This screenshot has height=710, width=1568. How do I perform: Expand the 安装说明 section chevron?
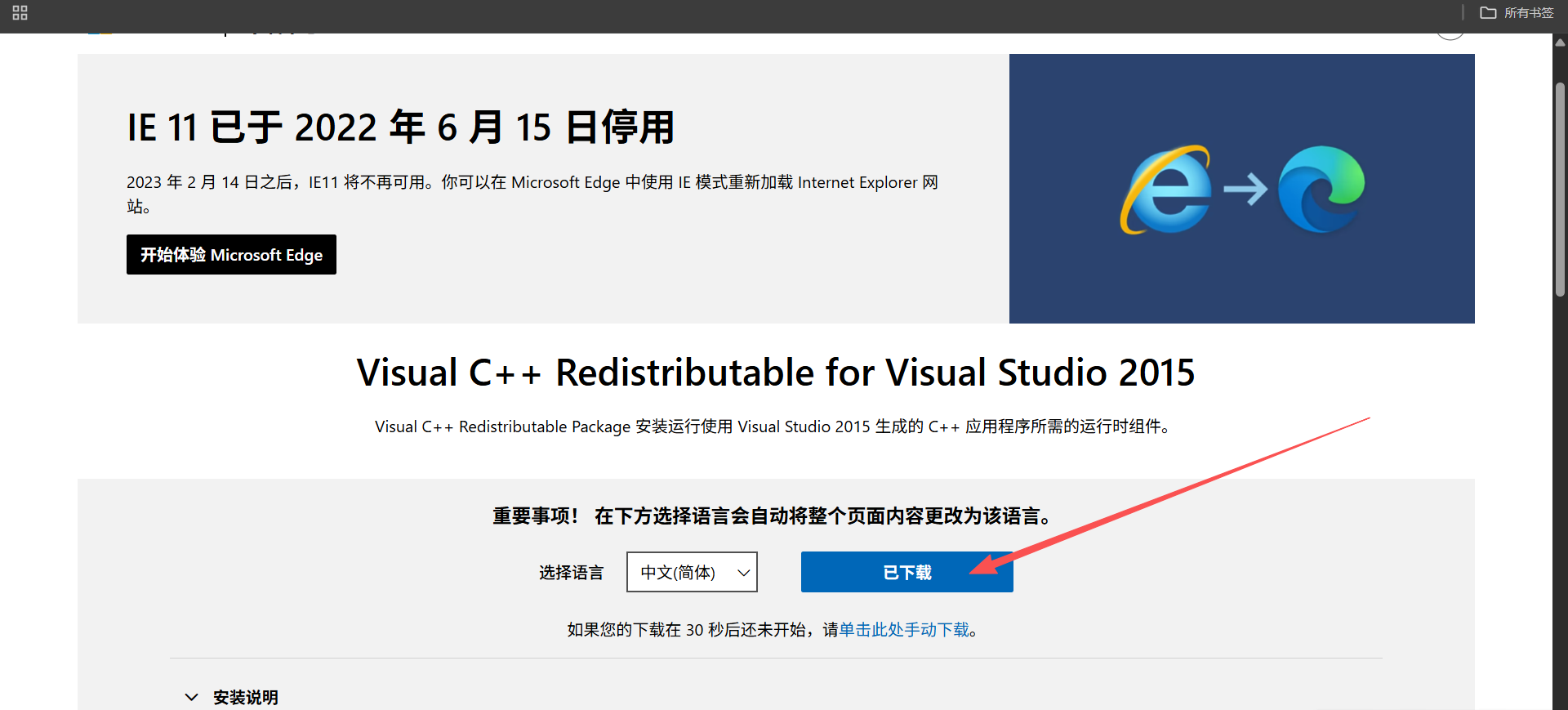[192, 697]
